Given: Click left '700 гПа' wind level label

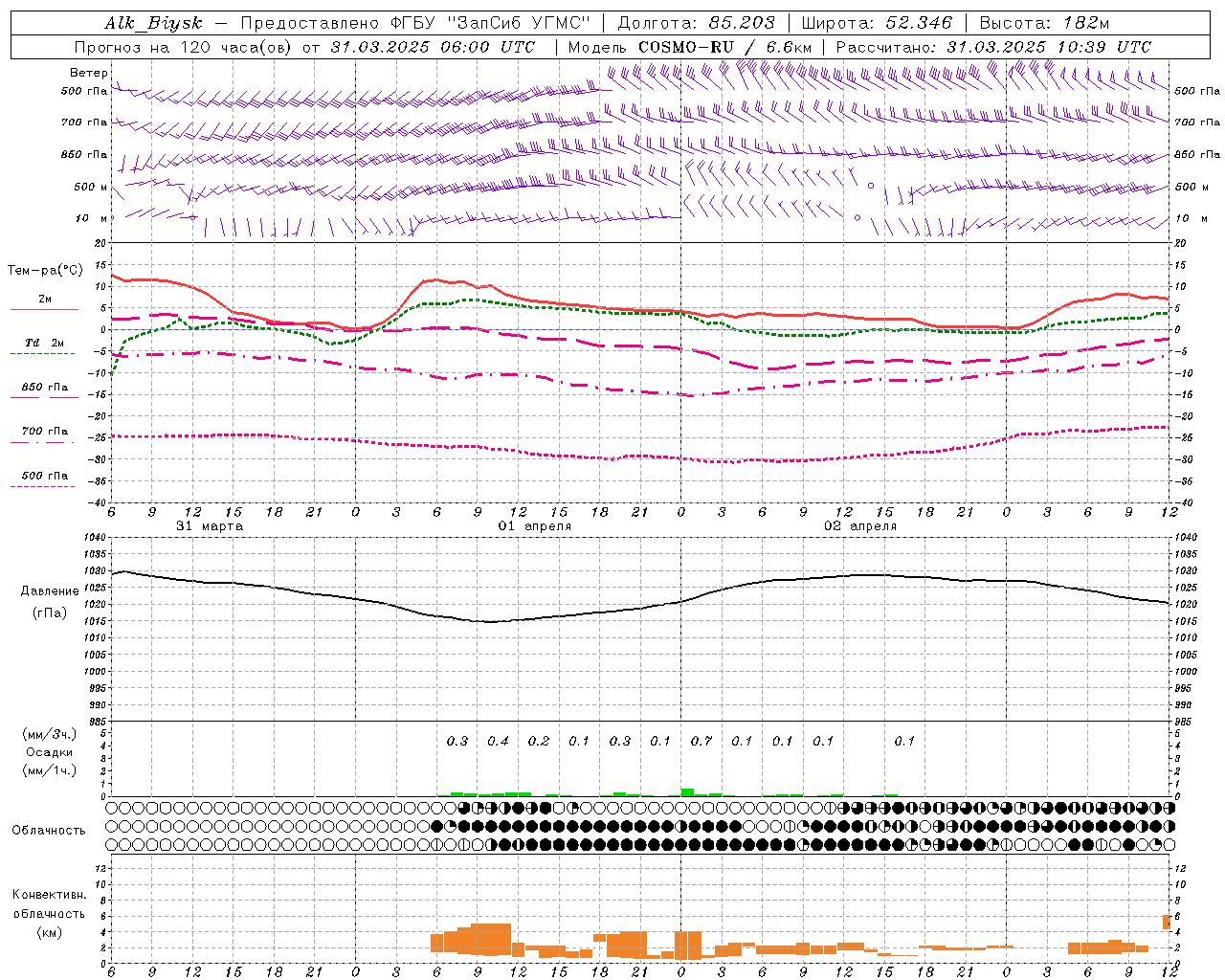Looking at the screenshot, I should 84,122.
